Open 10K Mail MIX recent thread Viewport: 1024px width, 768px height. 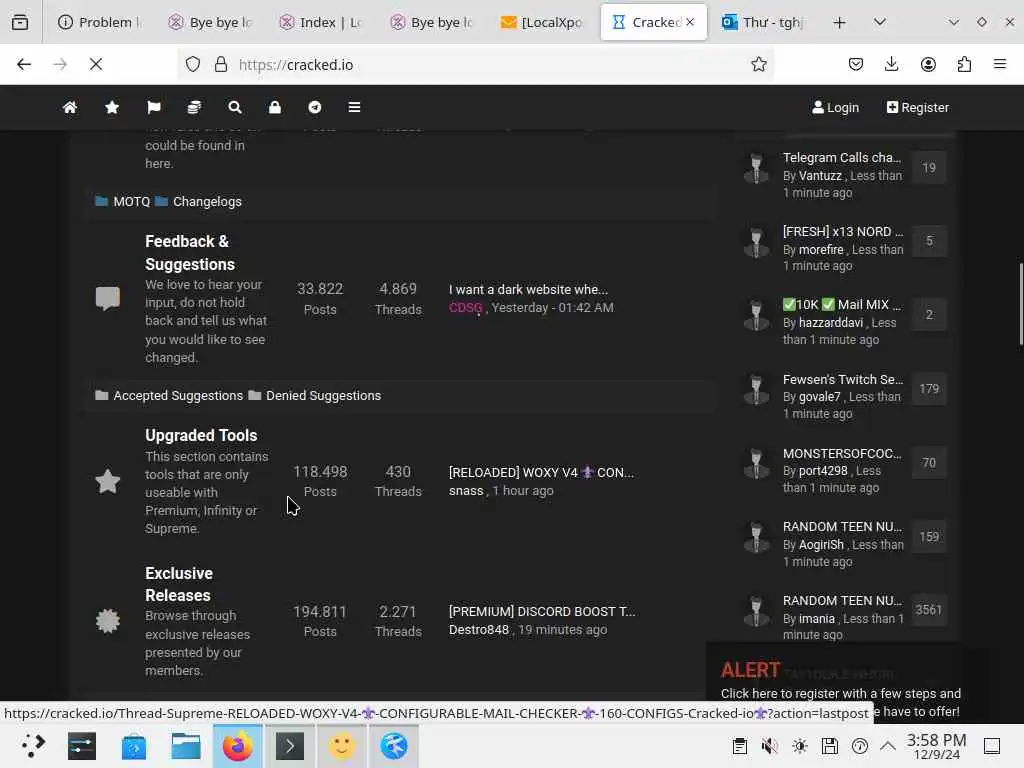click(x=842, y=304)
